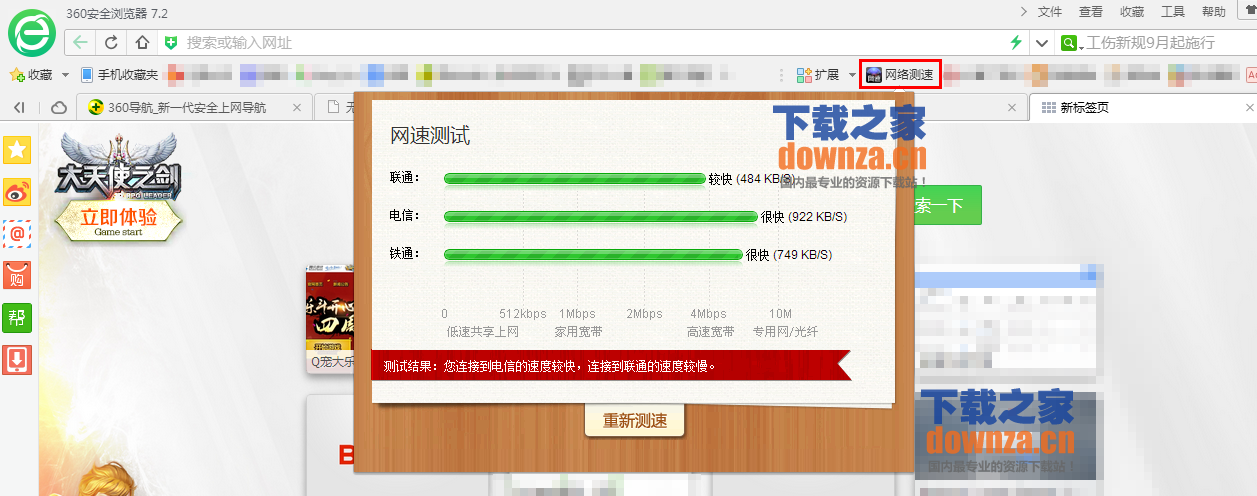
Task: Click the 专用网/光纤 scale label
Action: (x=785, y=332)
